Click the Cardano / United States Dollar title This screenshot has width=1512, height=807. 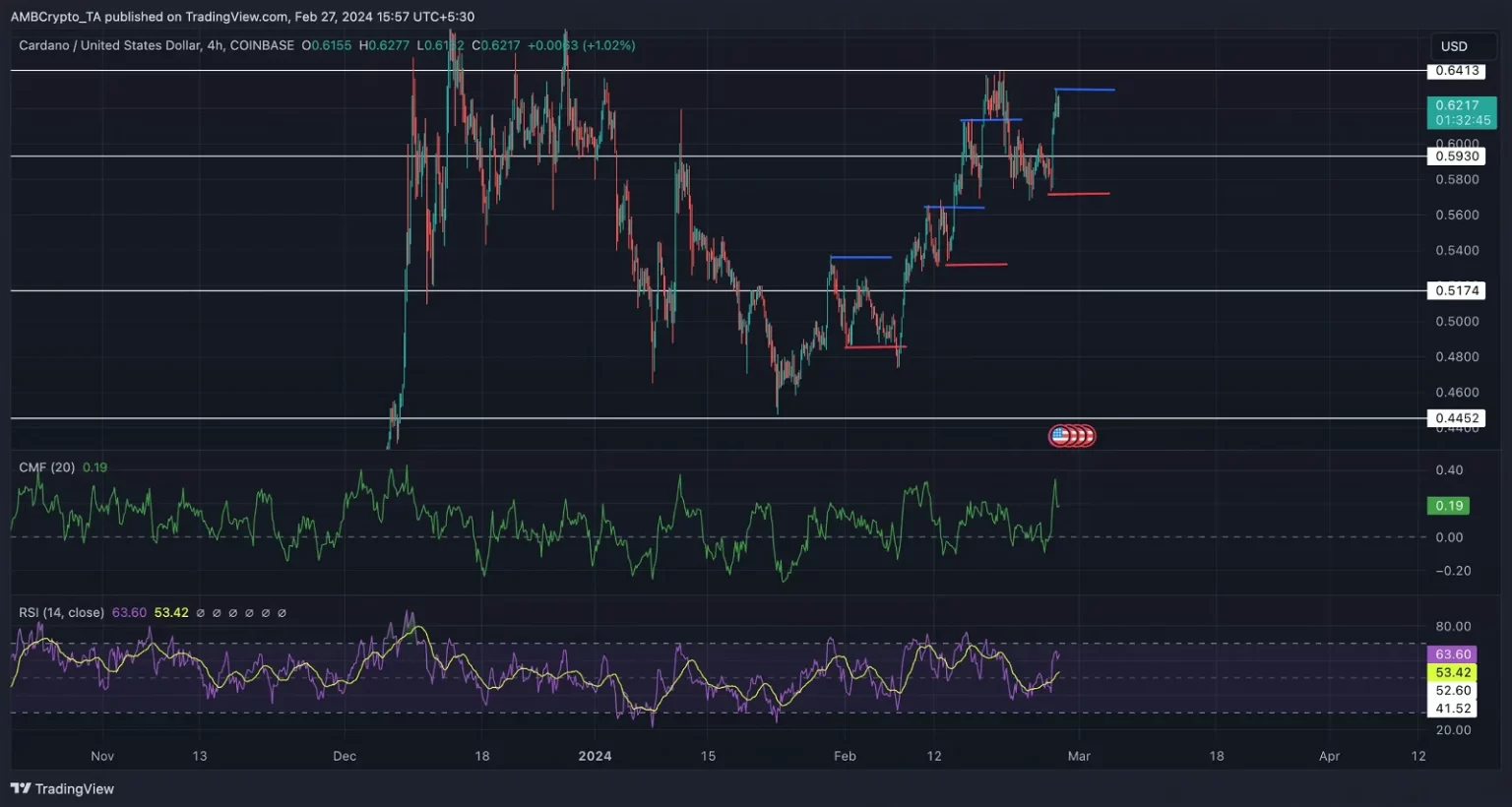click(x=108, y=45)
